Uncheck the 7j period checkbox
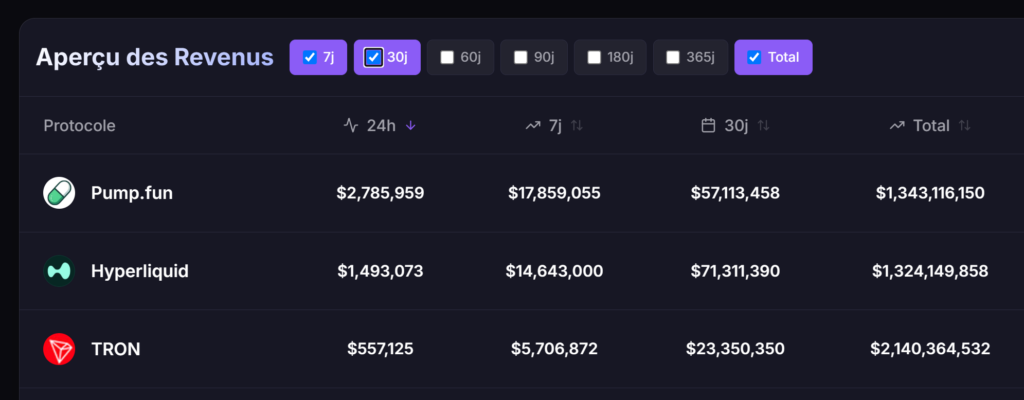1024x400 pixels. [310, 58]
